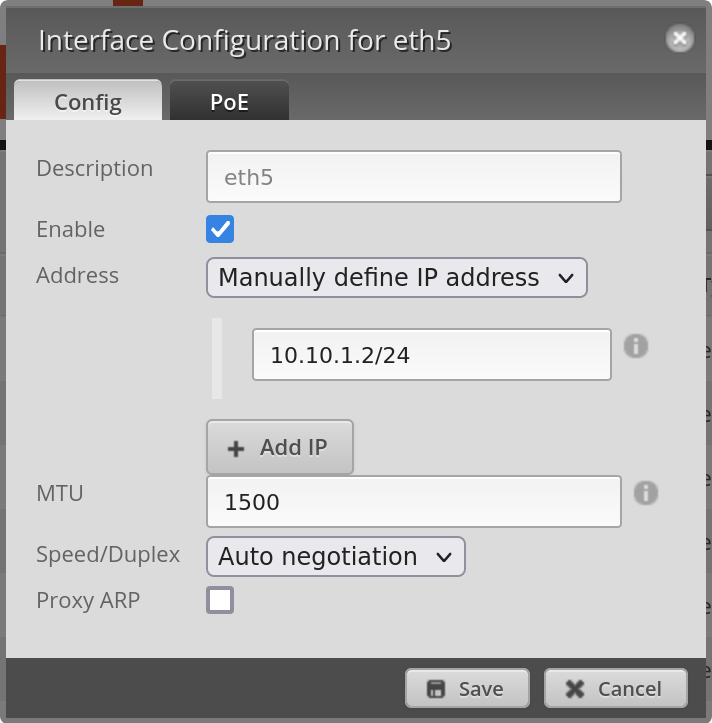Switch to the PoE tab
Screen dimensions: 712x723
(229, 102)
